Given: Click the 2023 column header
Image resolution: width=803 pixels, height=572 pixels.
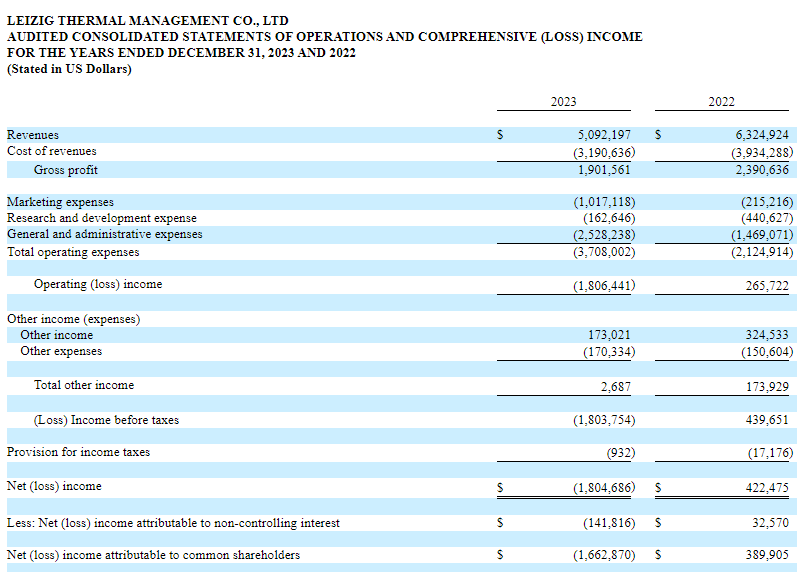Looking at the screenshot, I should [563, 102].
